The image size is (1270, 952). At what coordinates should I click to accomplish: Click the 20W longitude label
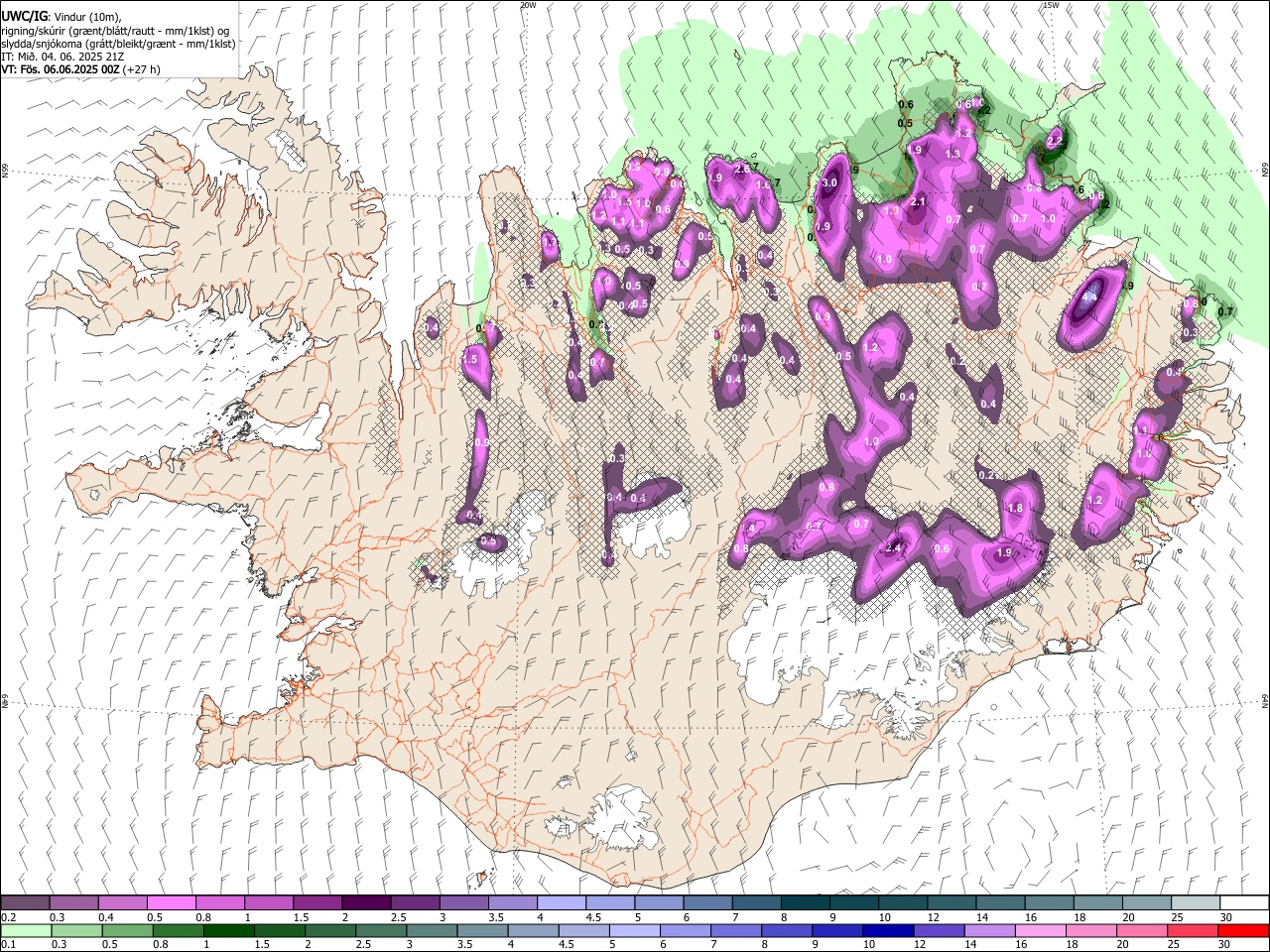click(528, 5)
